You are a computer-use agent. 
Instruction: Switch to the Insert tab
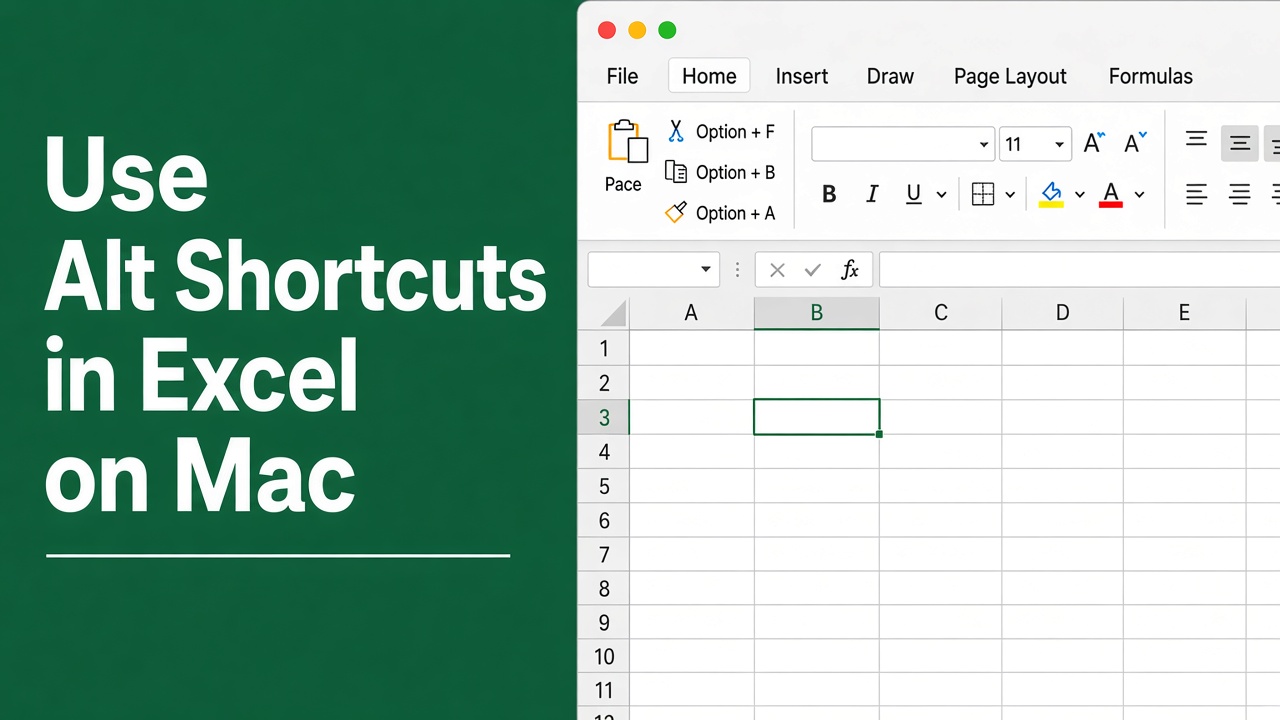point(802,76)
